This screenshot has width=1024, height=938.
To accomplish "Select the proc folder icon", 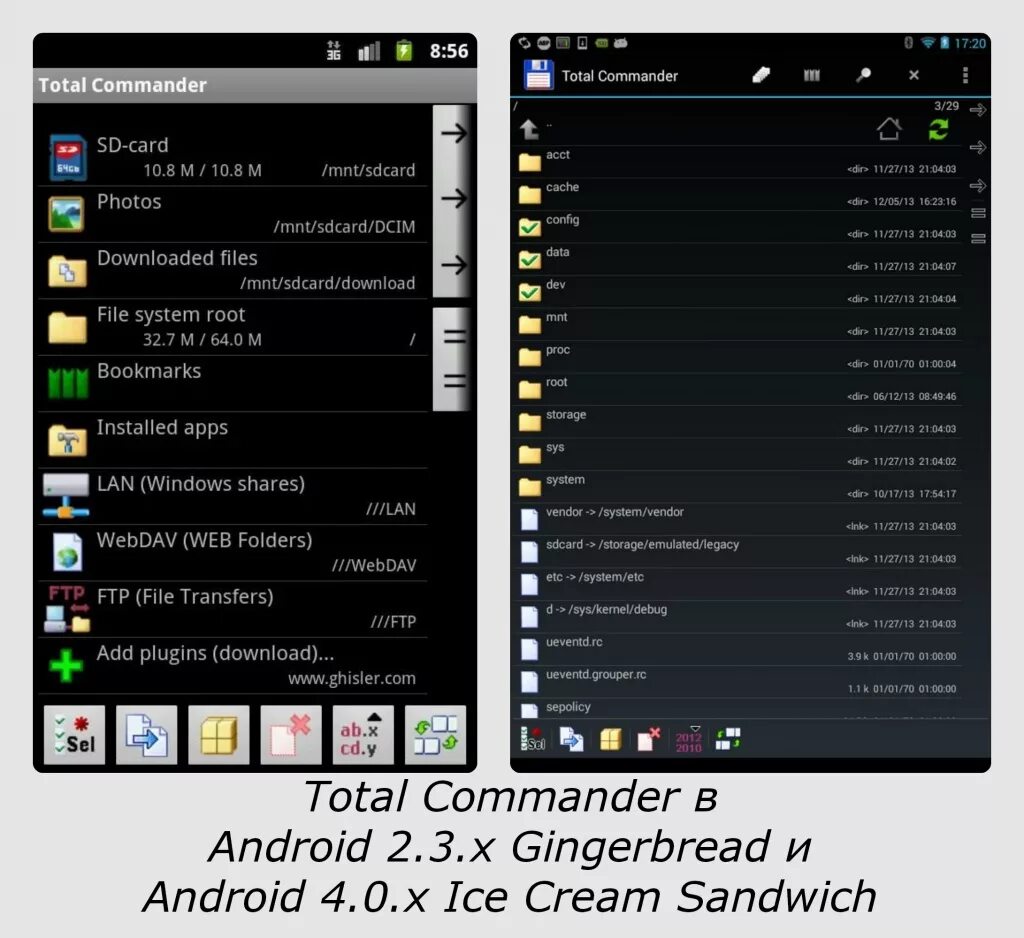I will click(x=530, y=357).
